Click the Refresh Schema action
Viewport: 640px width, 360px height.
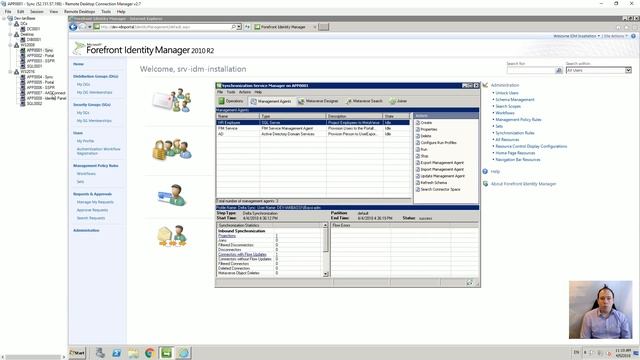point(431,182)
